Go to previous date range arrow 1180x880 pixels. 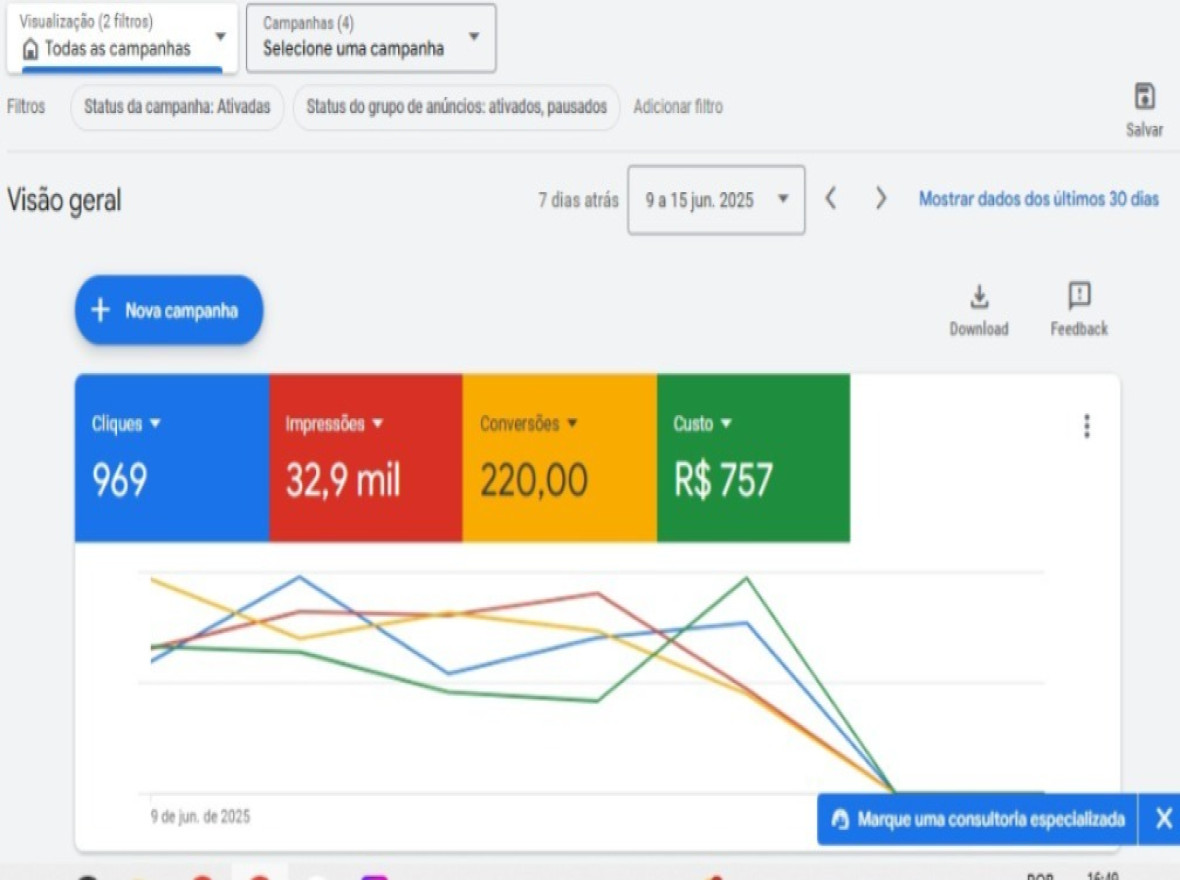click(x=830, y=199)
